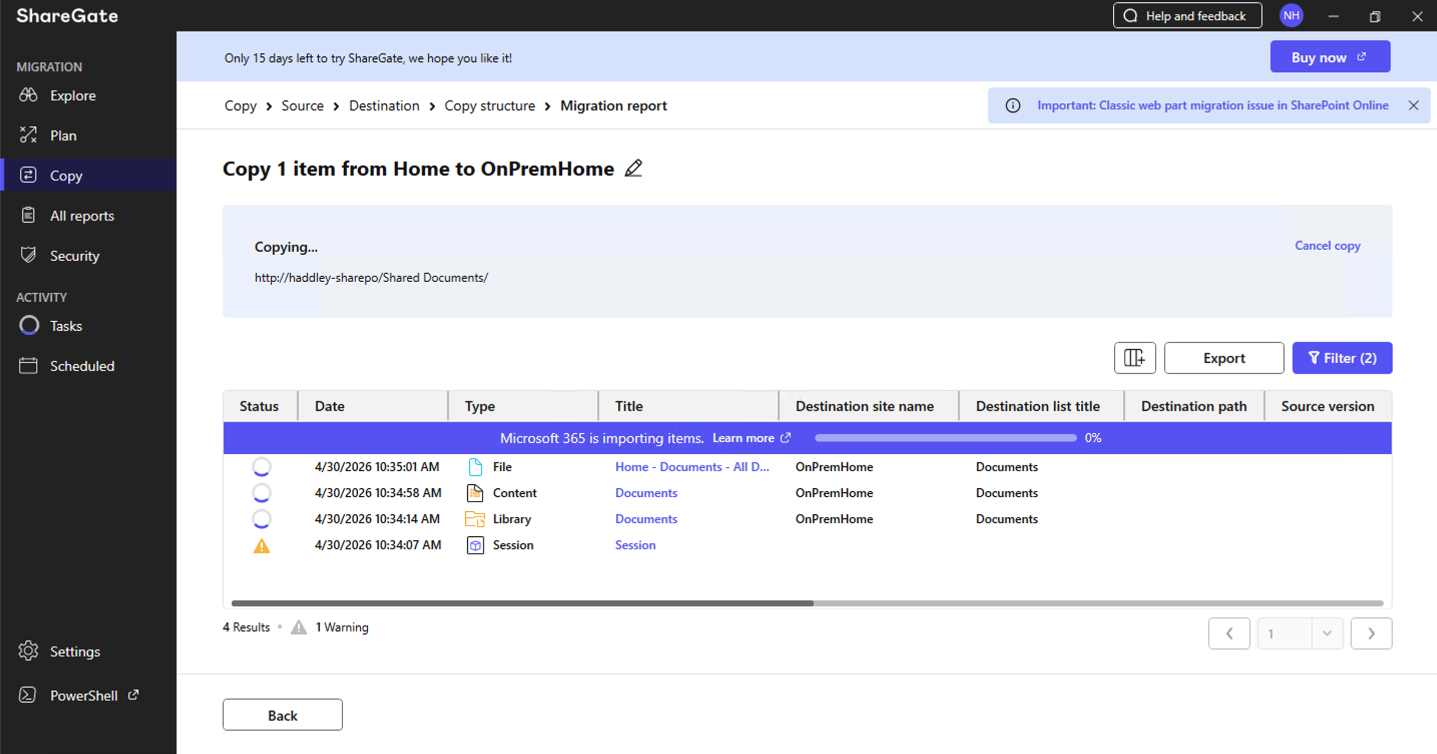Go to Copy breadcrumb step
The image size is (1437, 754).
(x=240, y=105)
